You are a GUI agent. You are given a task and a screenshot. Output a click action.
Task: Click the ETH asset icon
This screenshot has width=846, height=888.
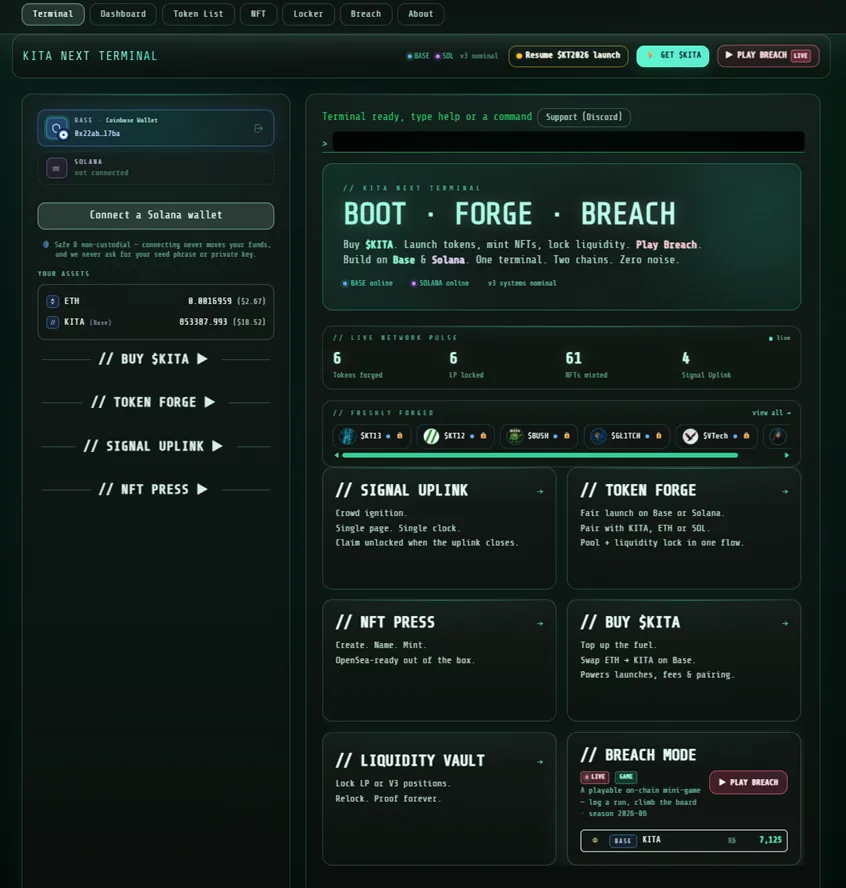coord(53,301)
